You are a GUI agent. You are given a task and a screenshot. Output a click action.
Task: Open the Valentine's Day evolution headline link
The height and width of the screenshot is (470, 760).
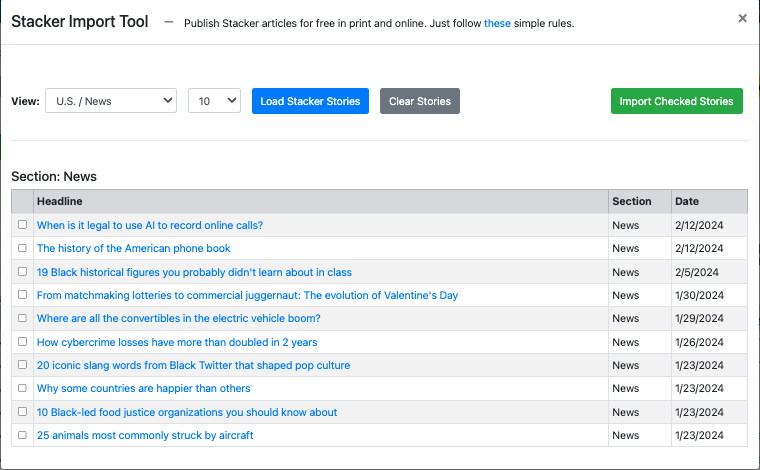click(x=247, y=295)
